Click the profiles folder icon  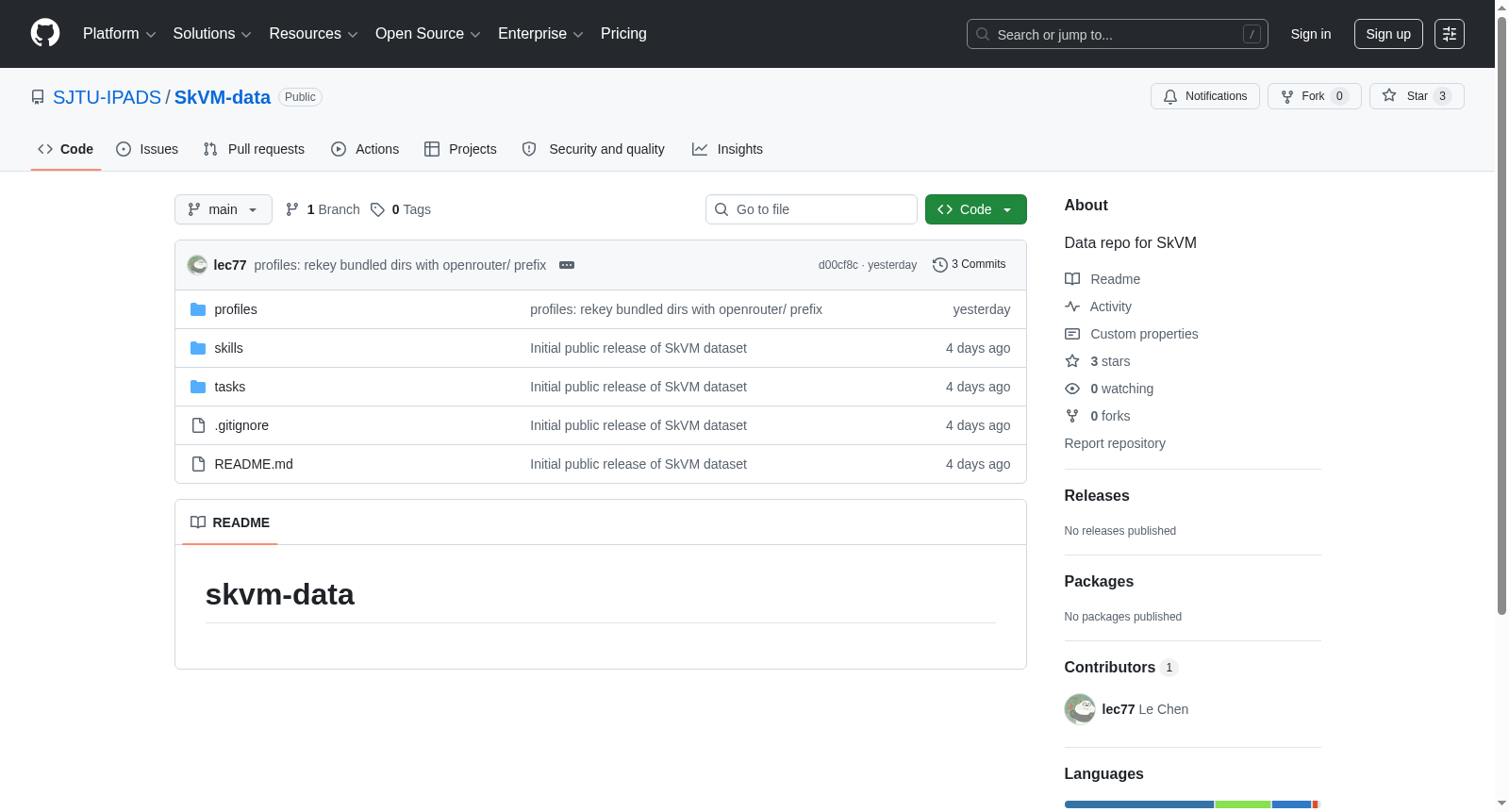click(198, 309)
